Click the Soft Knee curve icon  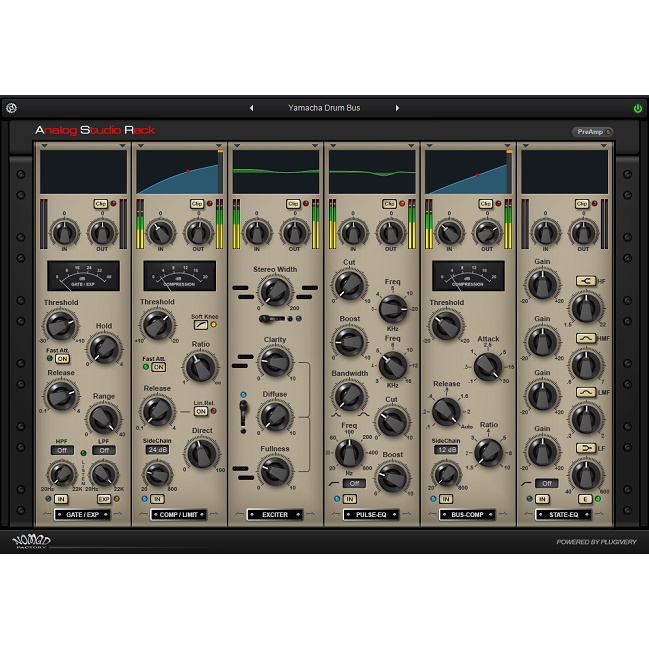point(198,325)
